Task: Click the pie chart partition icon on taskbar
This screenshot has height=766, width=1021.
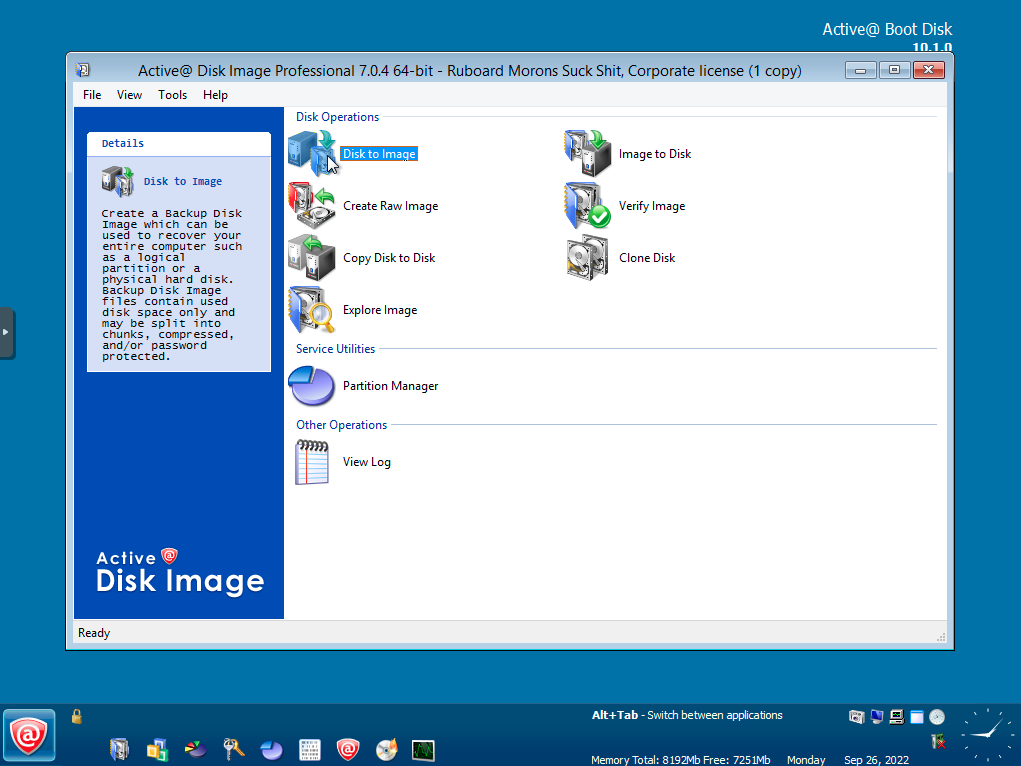Action: [271, 748]
